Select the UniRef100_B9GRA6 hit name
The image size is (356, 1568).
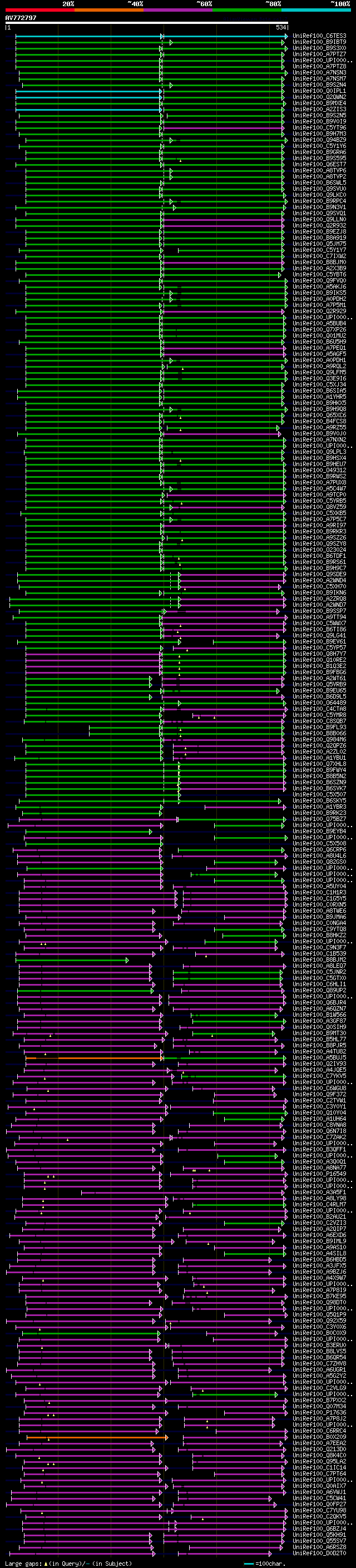click(319, 152)
